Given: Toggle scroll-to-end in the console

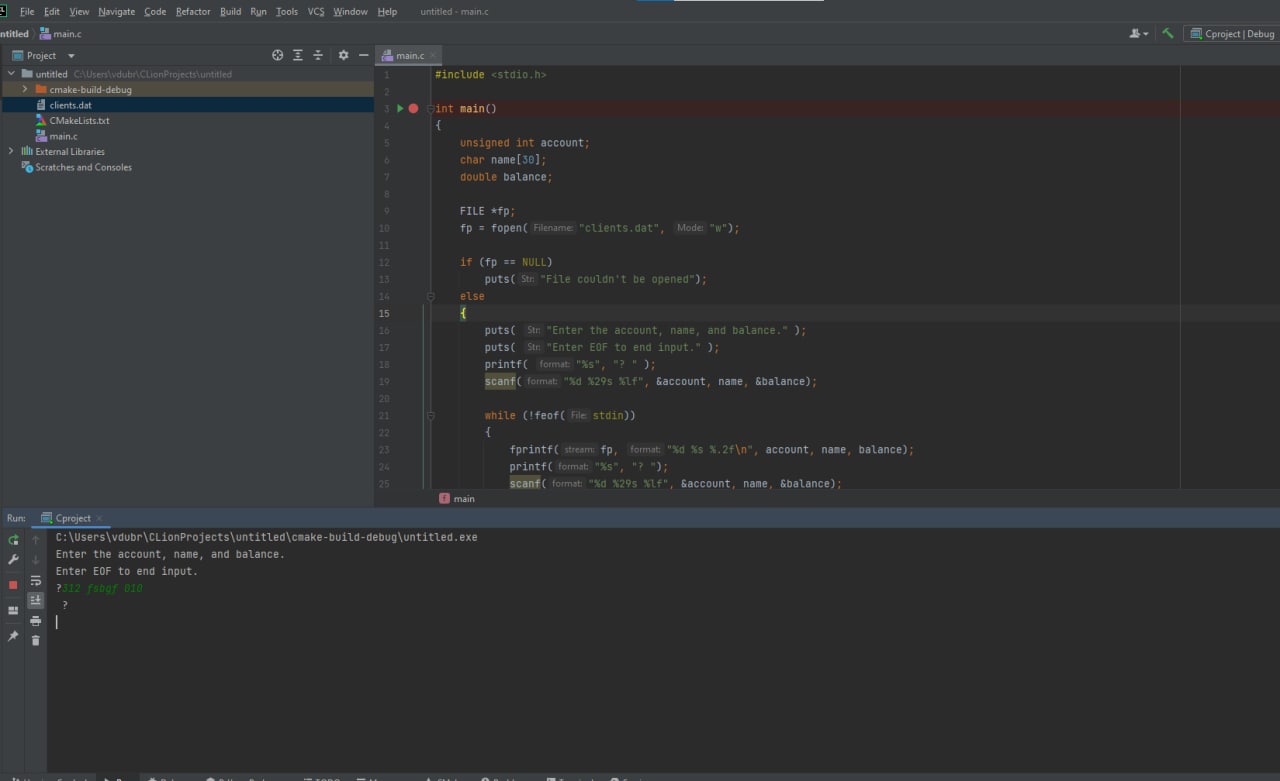Looking at the screenshot, I should pyautogui.click(x=36, y=600).
